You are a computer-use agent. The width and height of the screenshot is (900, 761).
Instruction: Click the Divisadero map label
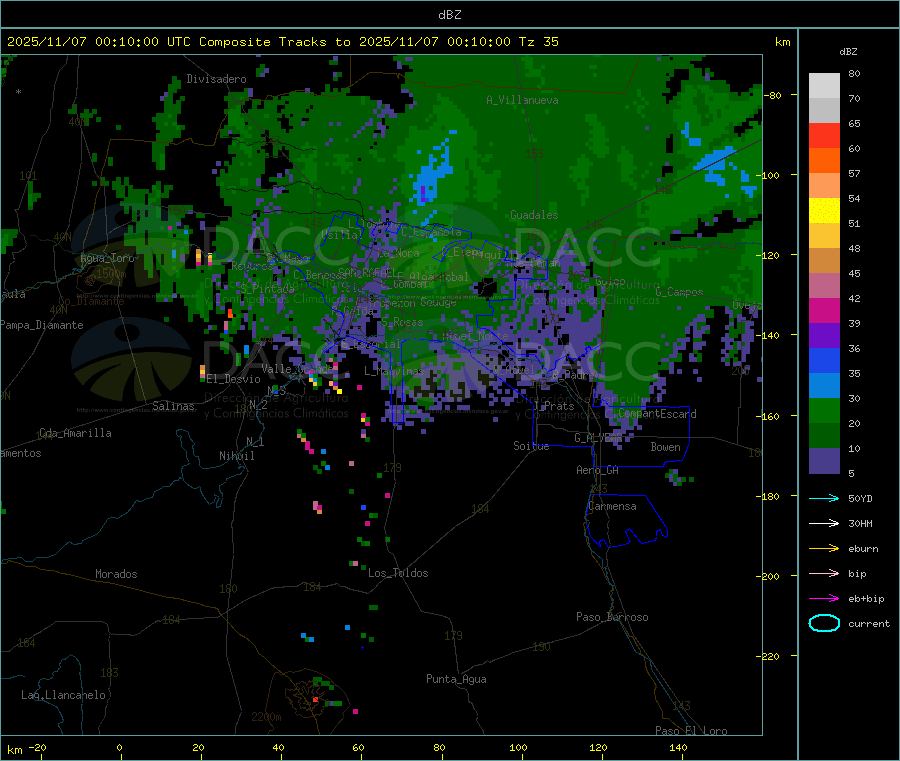[216, 79]
